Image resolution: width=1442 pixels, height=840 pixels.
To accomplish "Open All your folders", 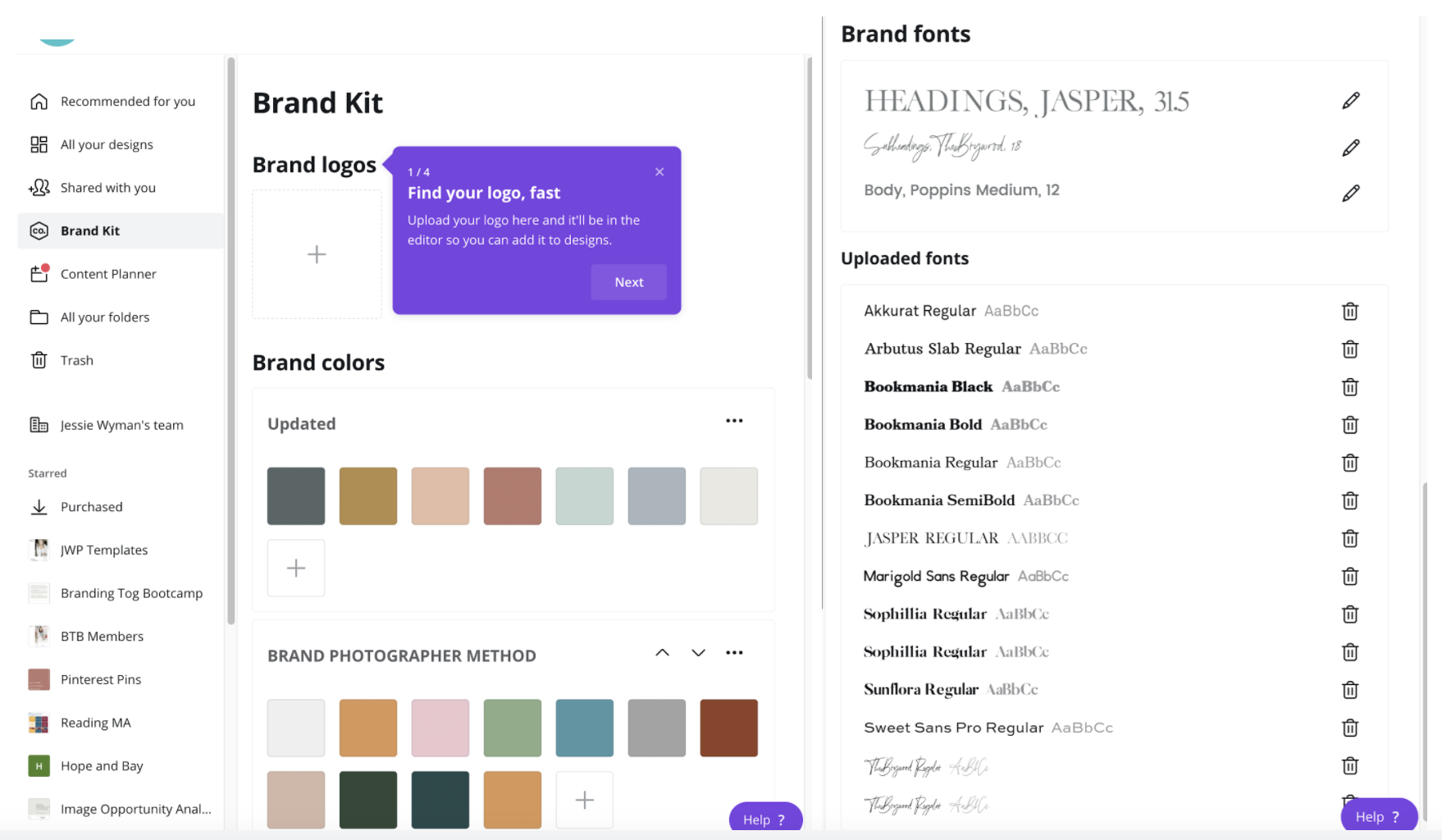I will [120, 317].
